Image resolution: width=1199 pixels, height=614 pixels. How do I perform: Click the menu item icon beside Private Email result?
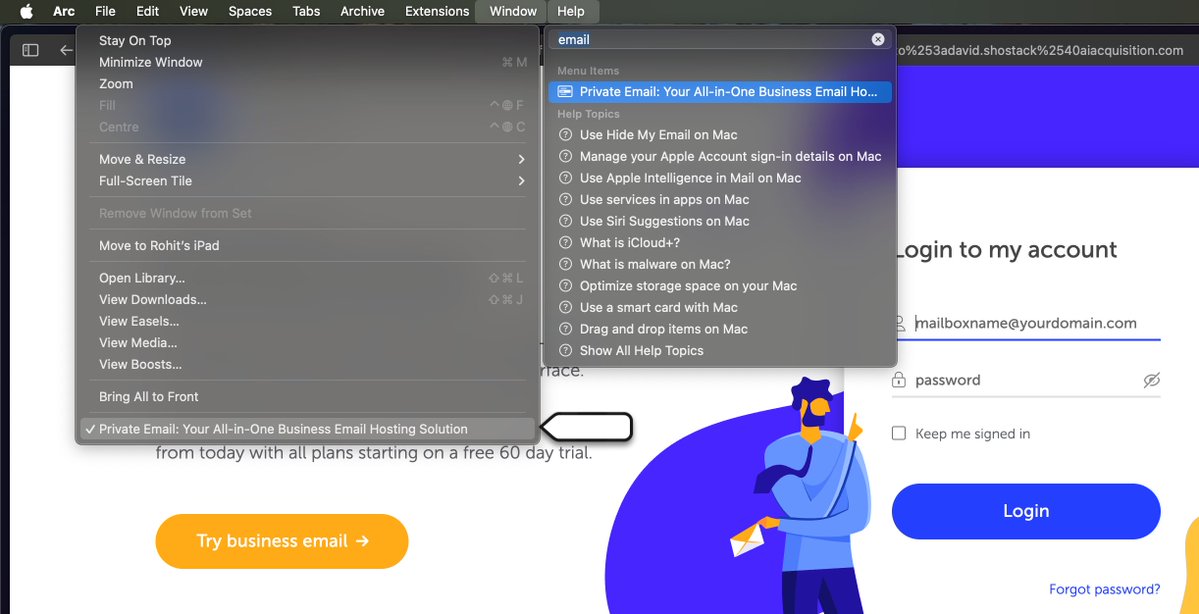565,92
